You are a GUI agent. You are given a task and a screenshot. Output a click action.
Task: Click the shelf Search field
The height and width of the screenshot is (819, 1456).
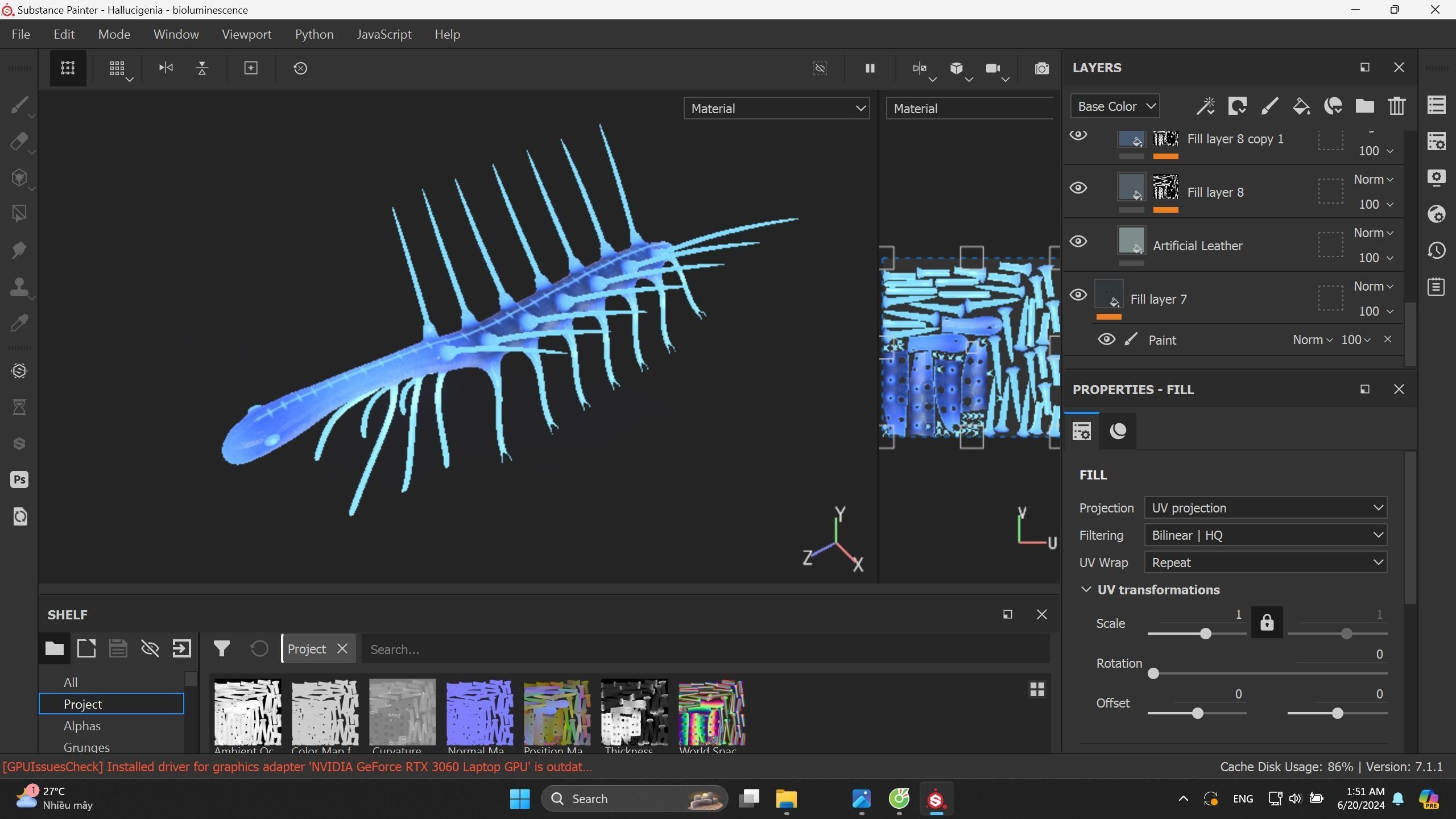coord(705,650)
